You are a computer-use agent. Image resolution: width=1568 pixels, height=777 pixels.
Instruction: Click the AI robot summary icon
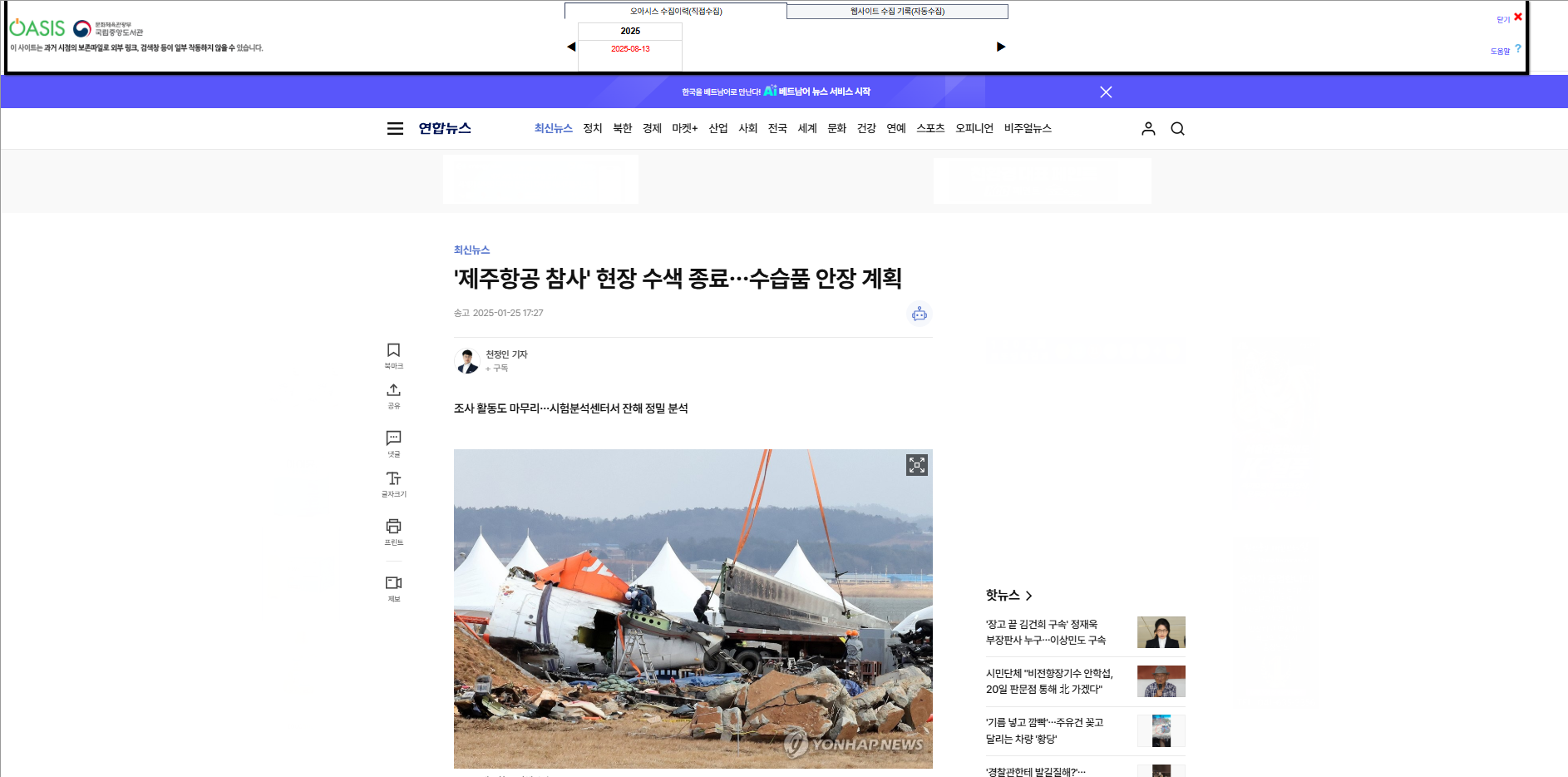coord(919,314)
